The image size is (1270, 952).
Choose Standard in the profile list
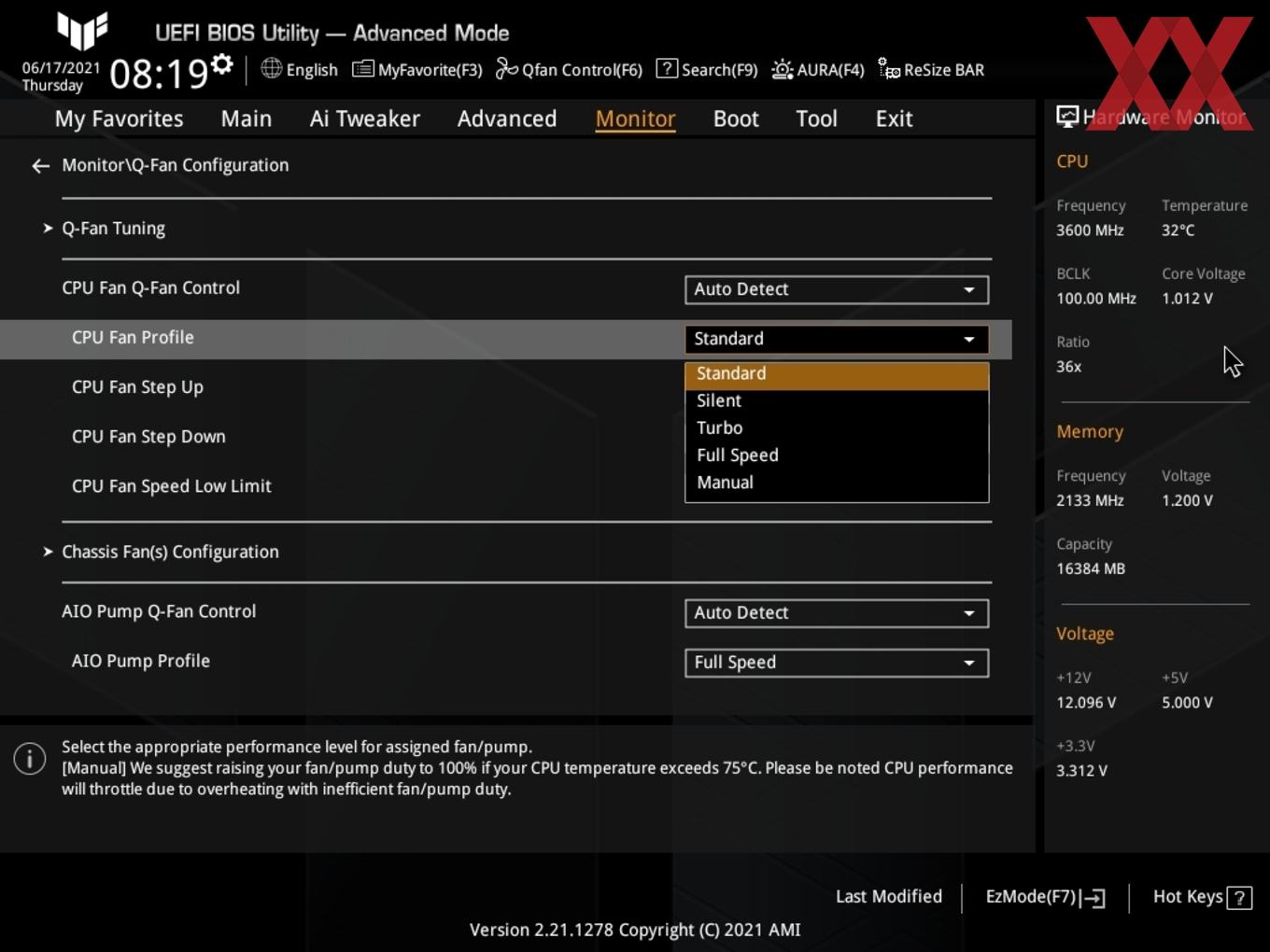click(x=837, y=374)
